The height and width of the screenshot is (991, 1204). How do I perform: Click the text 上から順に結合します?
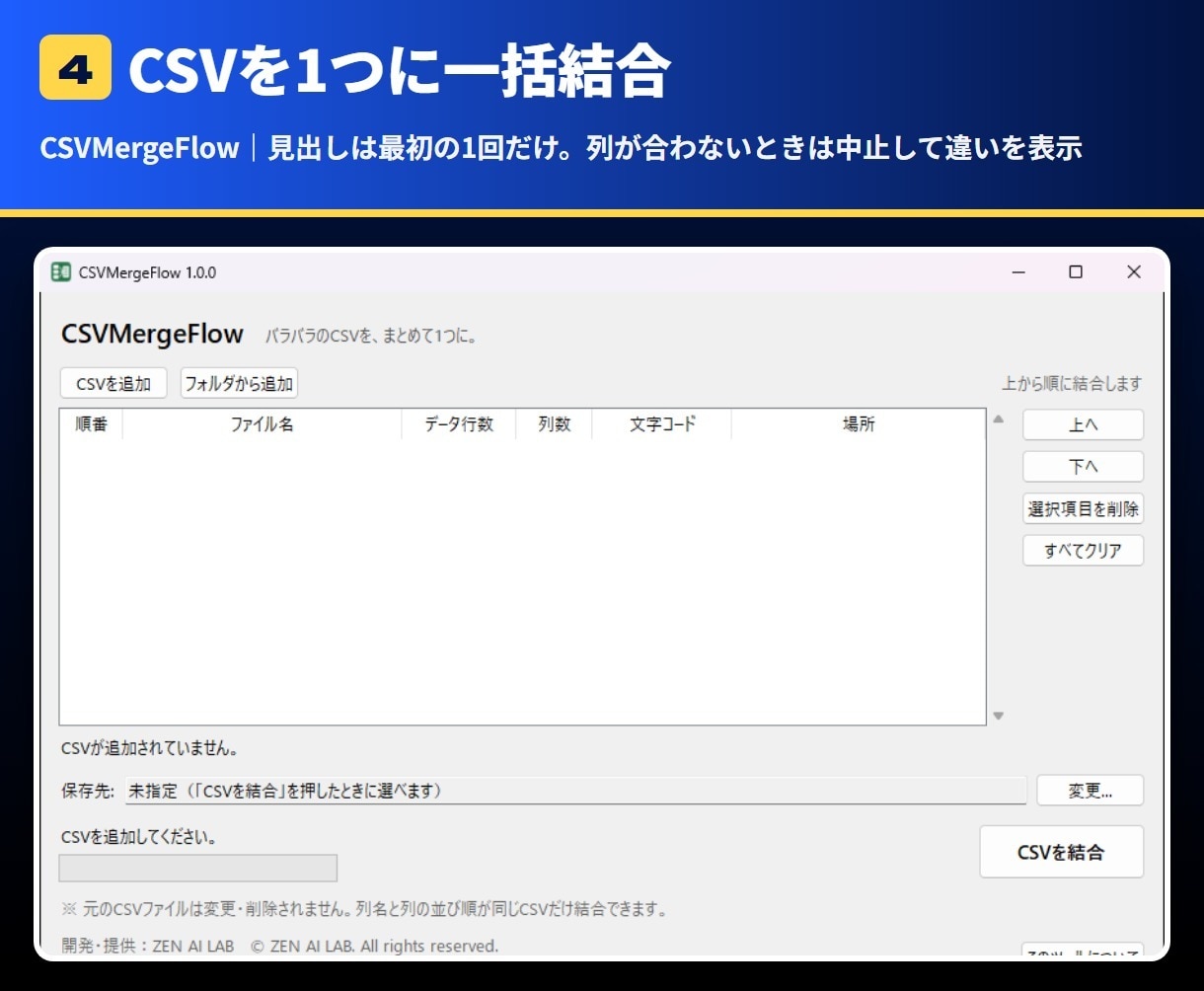tap(1072, 384)
